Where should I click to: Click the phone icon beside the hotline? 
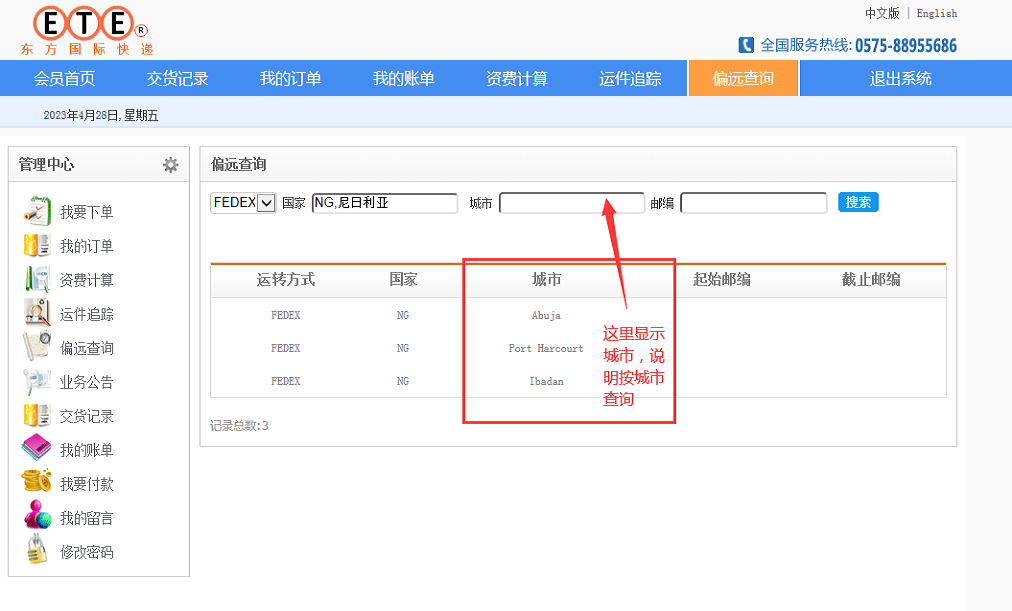[x=746, y=45]
